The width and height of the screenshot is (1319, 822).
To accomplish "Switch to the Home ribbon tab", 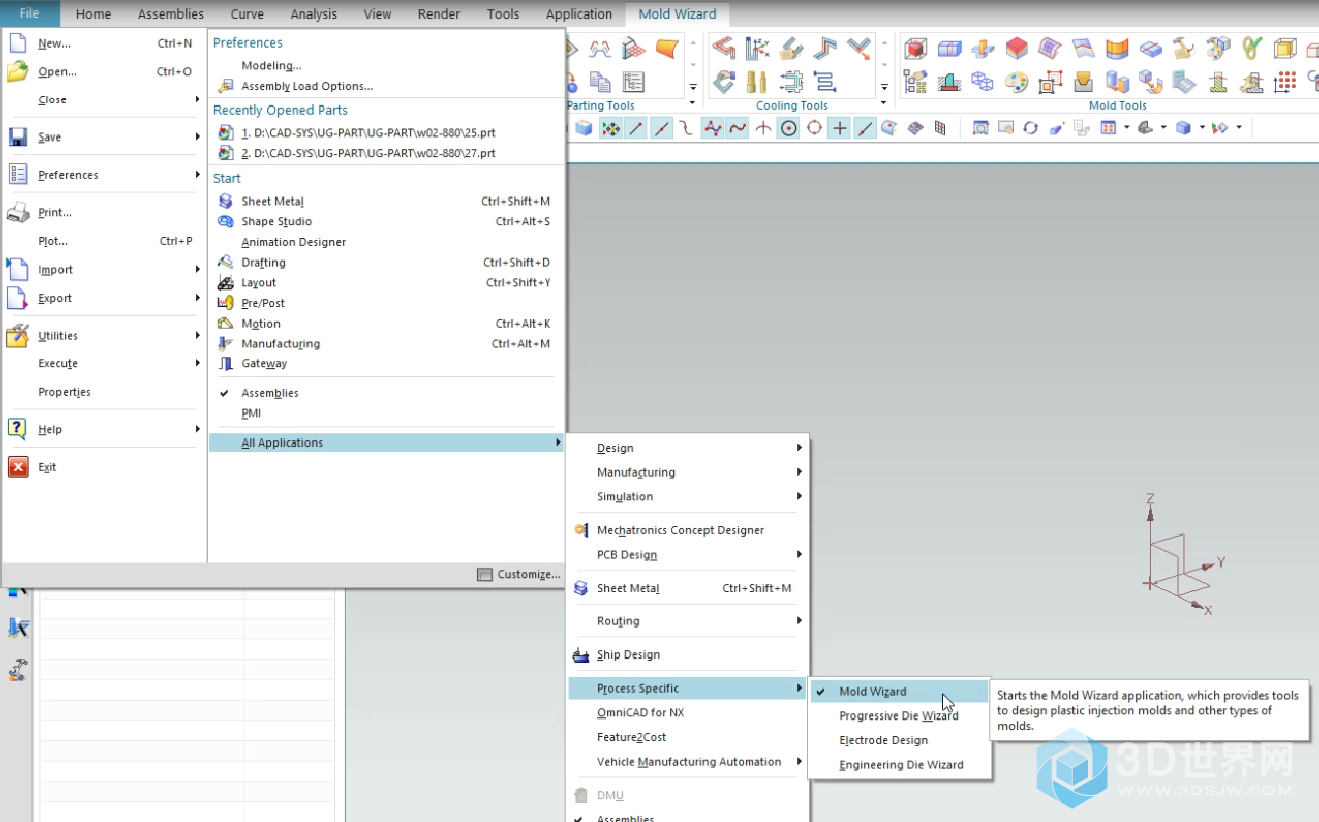I will (x=94, y=14).
